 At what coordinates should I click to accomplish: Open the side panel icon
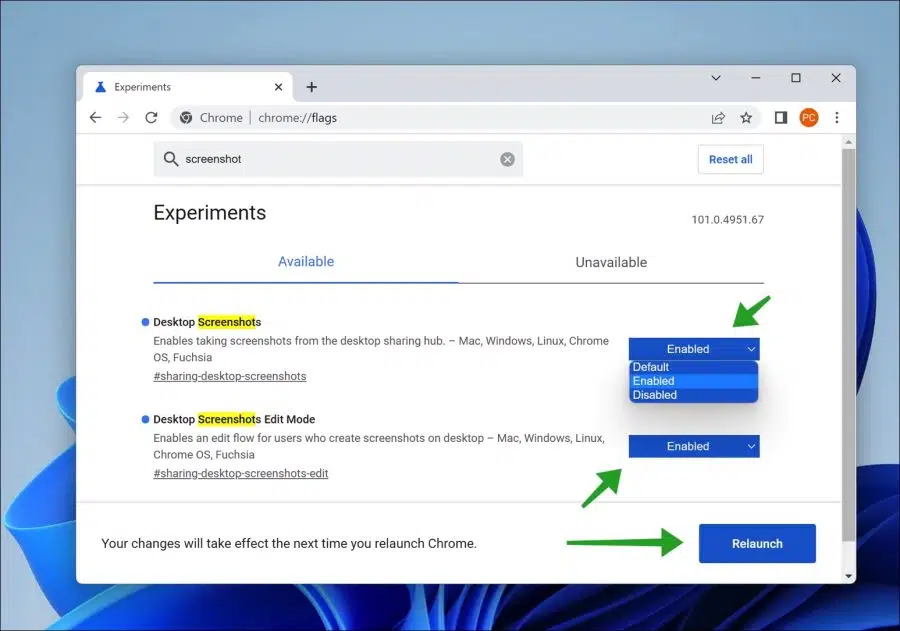coord(781,118)
